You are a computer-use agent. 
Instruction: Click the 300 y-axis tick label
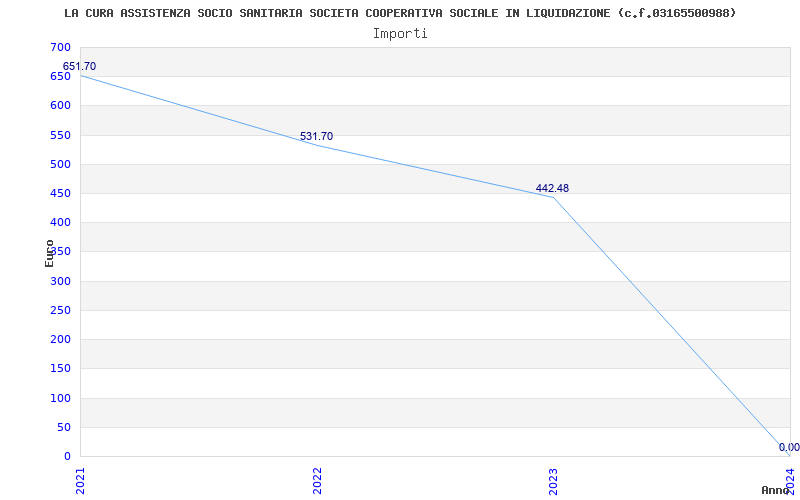60,281
